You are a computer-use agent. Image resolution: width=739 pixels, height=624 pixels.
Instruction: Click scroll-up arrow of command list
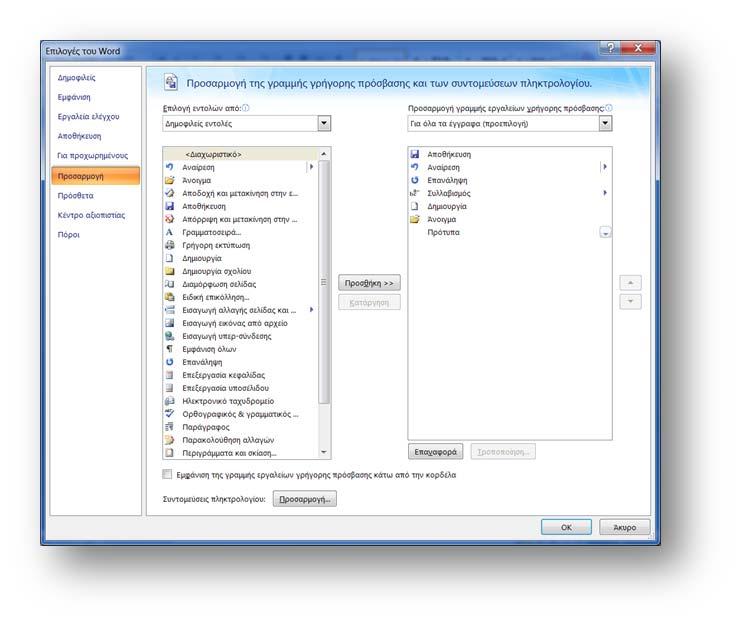(324, 154)
